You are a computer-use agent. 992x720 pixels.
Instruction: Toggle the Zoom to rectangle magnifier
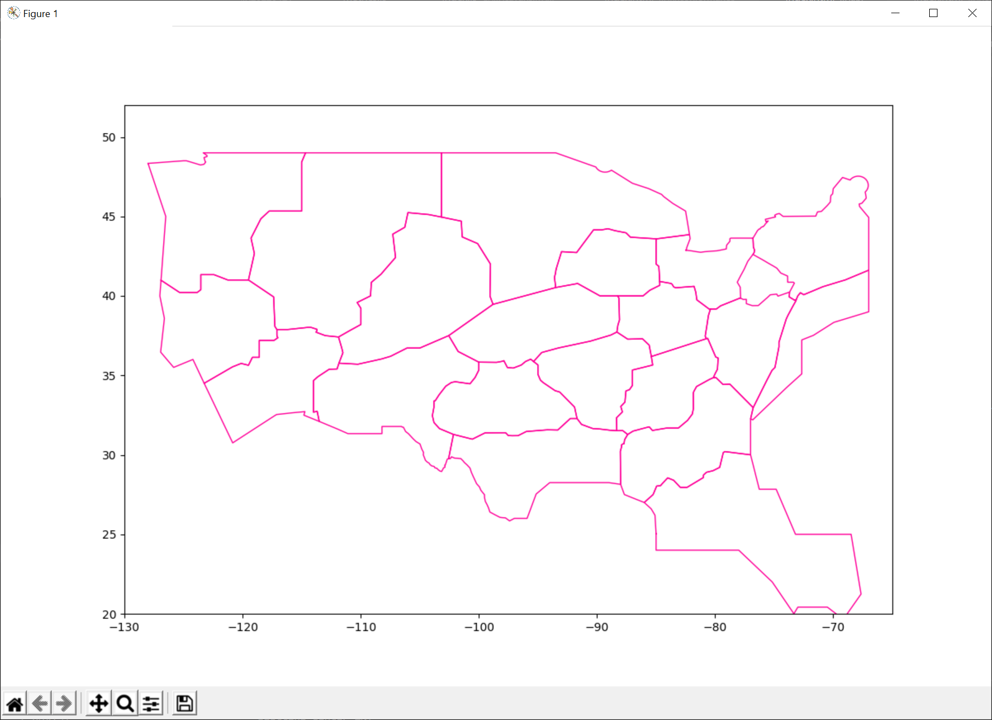click(125, 704)
